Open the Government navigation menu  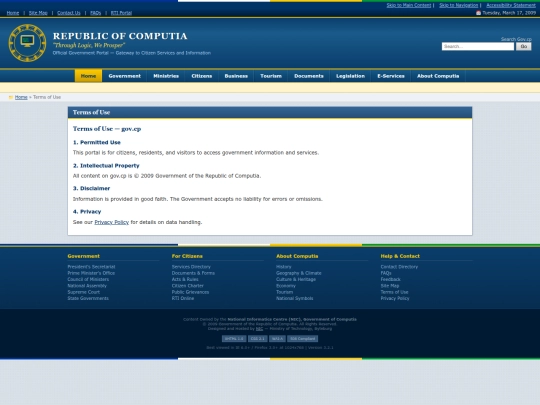pos(124,76)
